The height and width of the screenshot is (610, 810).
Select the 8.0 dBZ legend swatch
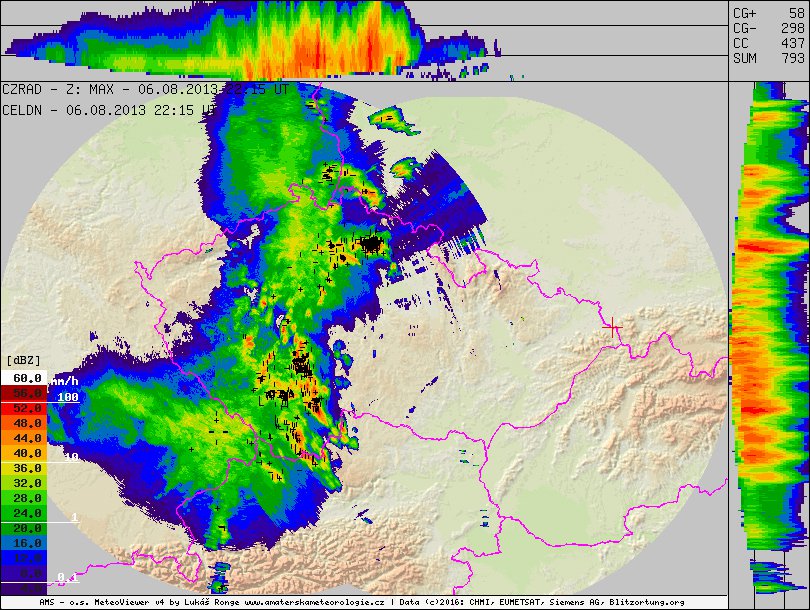[24, 573]
